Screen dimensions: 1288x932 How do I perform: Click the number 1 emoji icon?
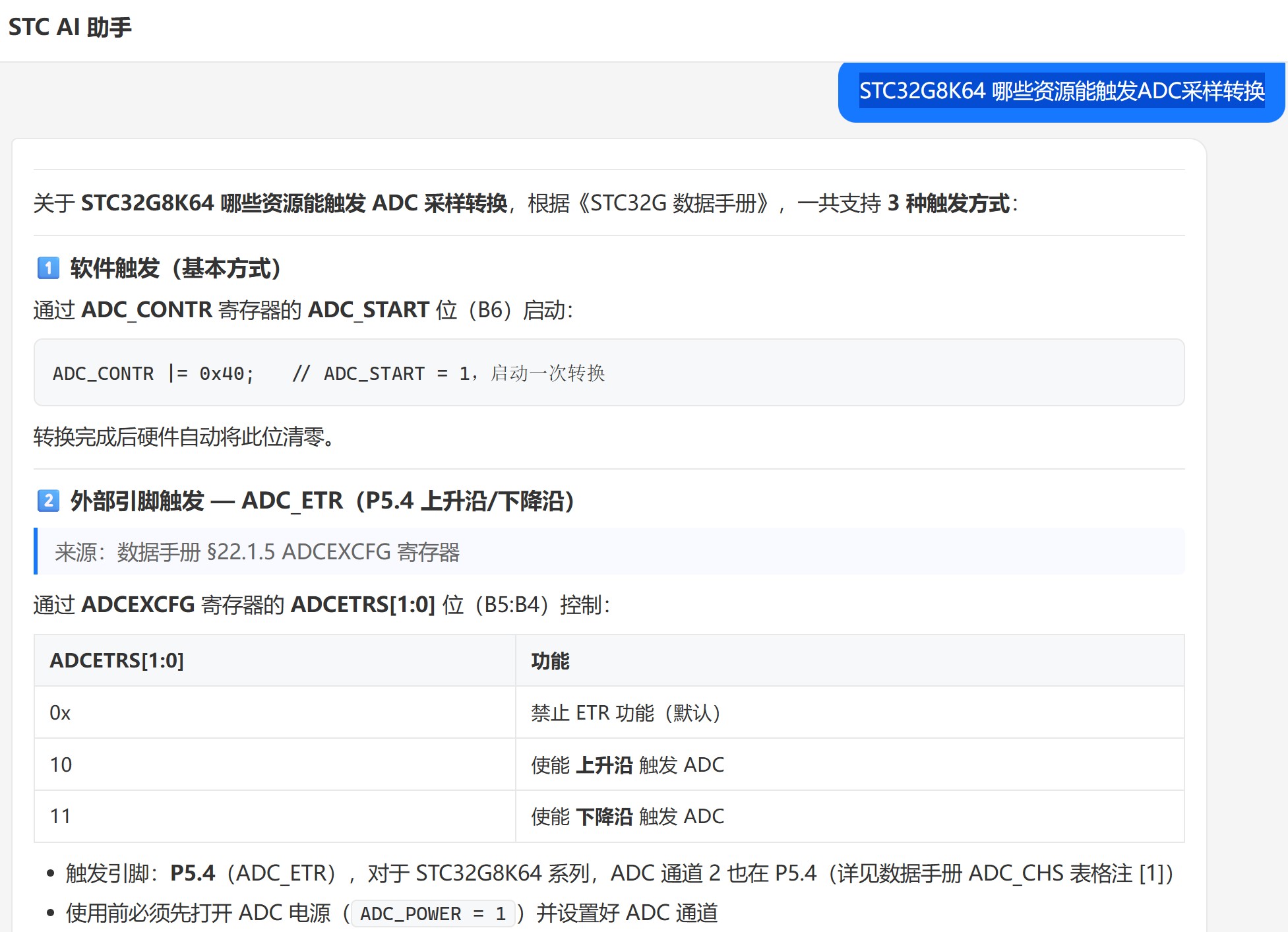(x=48, y=268)
